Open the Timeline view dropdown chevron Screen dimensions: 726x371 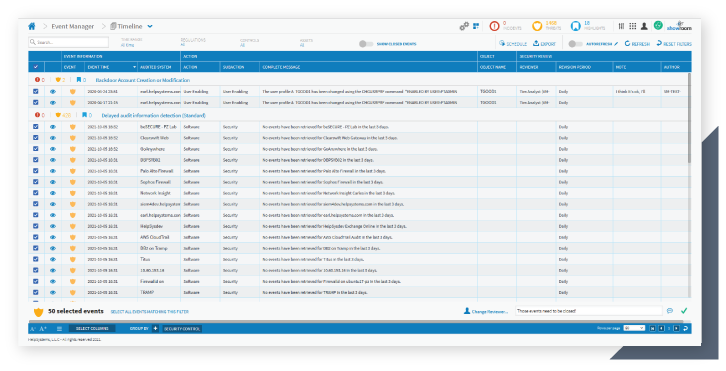click(x=150, y=26)
